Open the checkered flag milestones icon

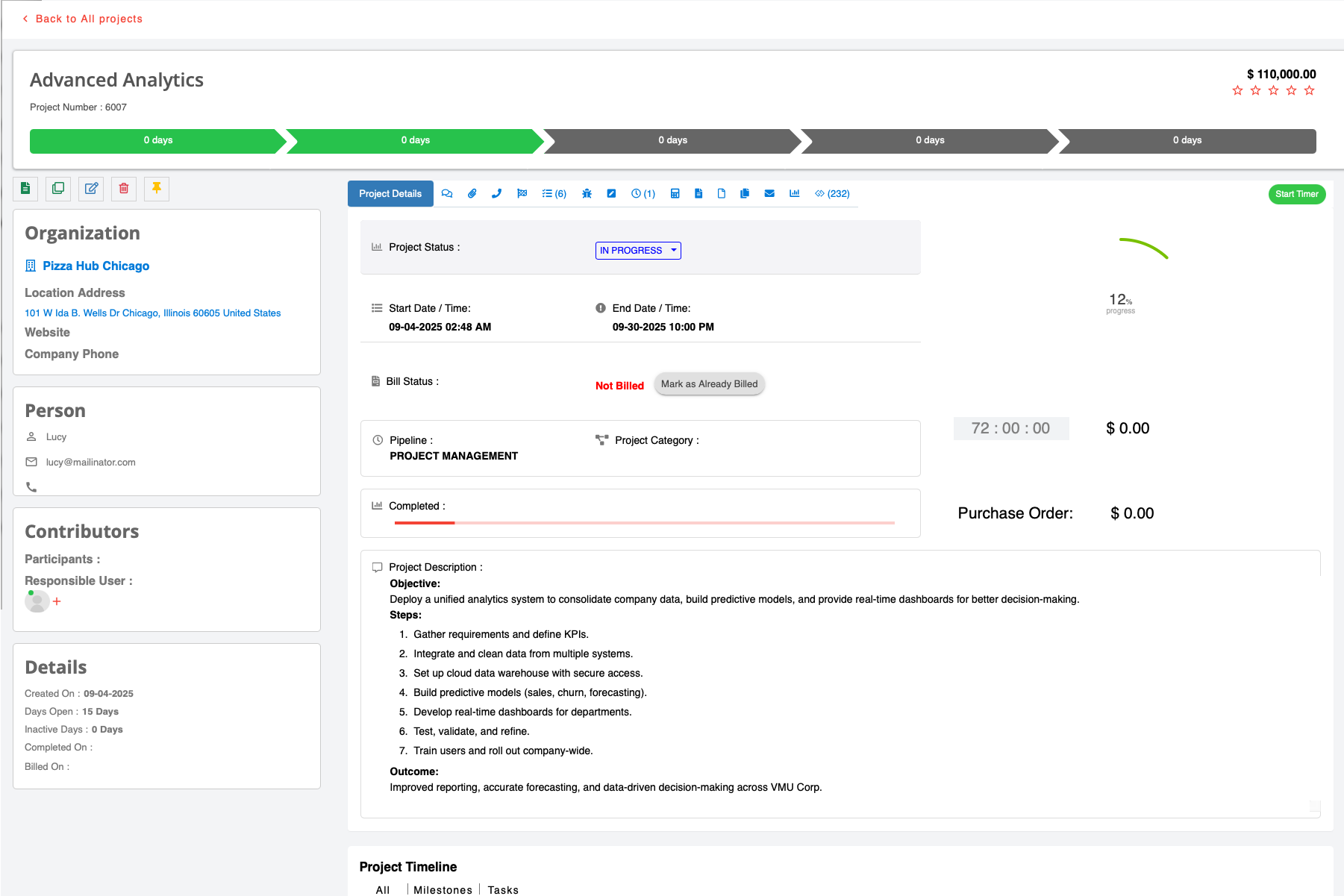coord(522,194)
